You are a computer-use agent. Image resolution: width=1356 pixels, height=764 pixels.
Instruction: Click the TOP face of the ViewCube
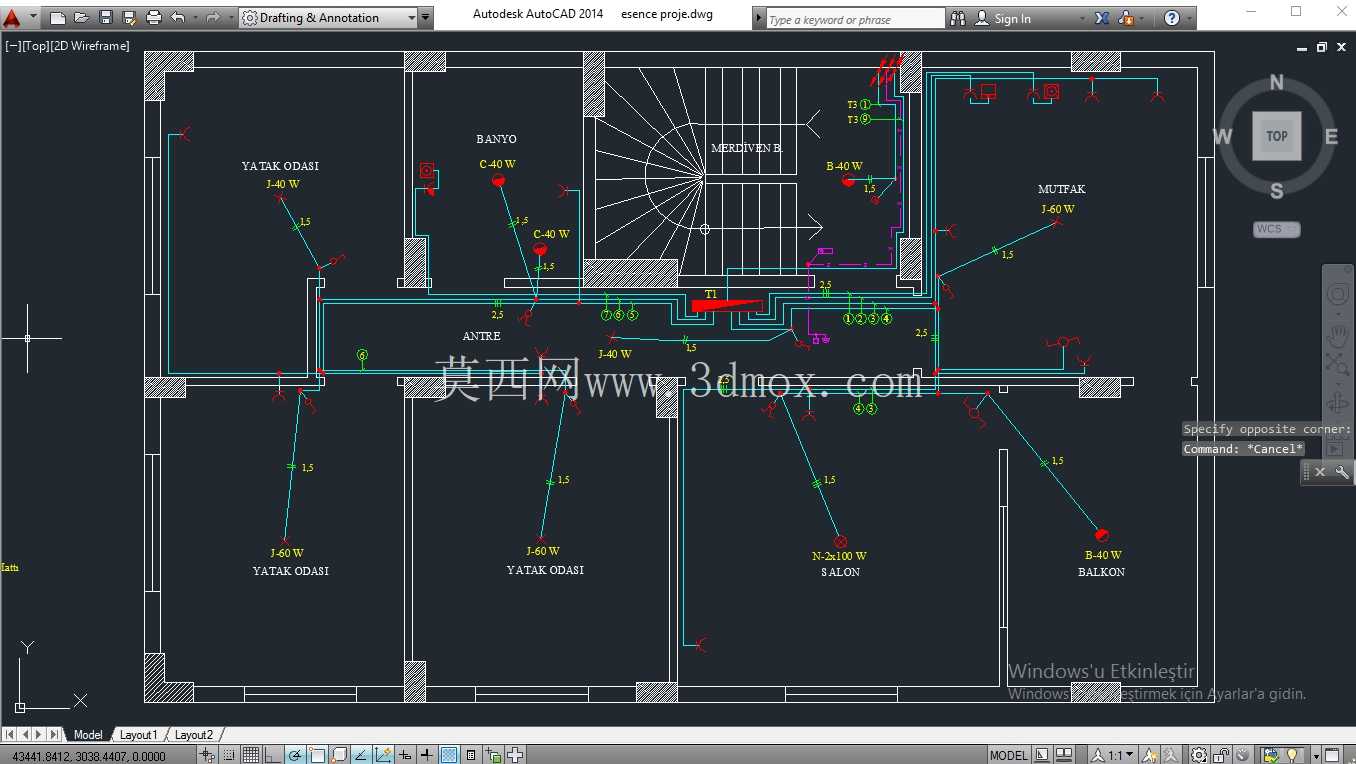pos(1277,136)
